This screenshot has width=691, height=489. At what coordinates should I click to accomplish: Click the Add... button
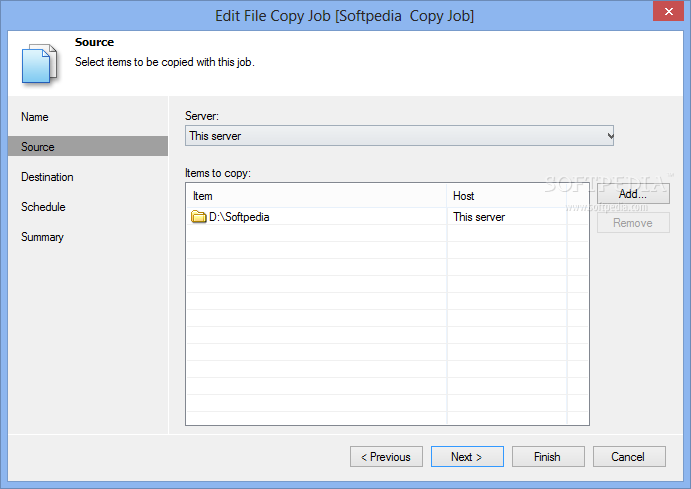tap(633, 194)
